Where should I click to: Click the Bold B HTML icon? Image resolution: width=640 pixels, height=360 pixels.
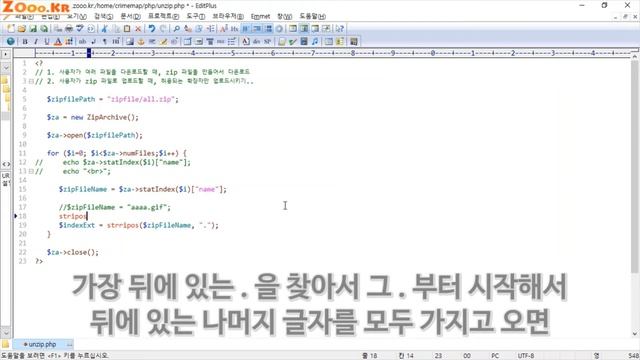point(25,41)
